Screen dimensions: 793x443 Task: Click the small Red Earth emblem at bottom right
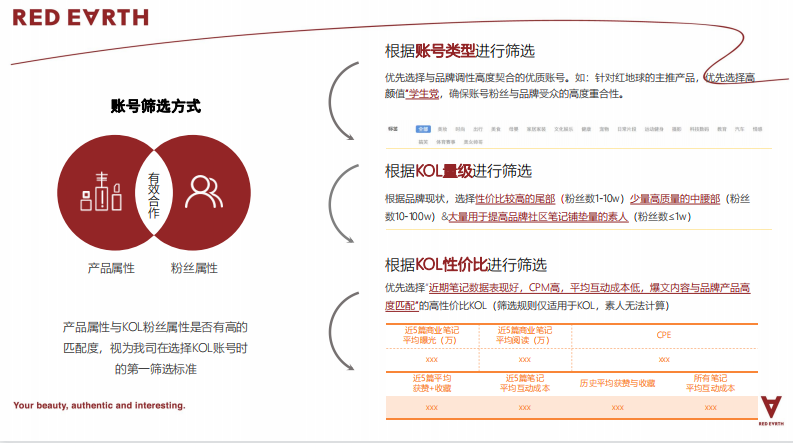(771, 410)
